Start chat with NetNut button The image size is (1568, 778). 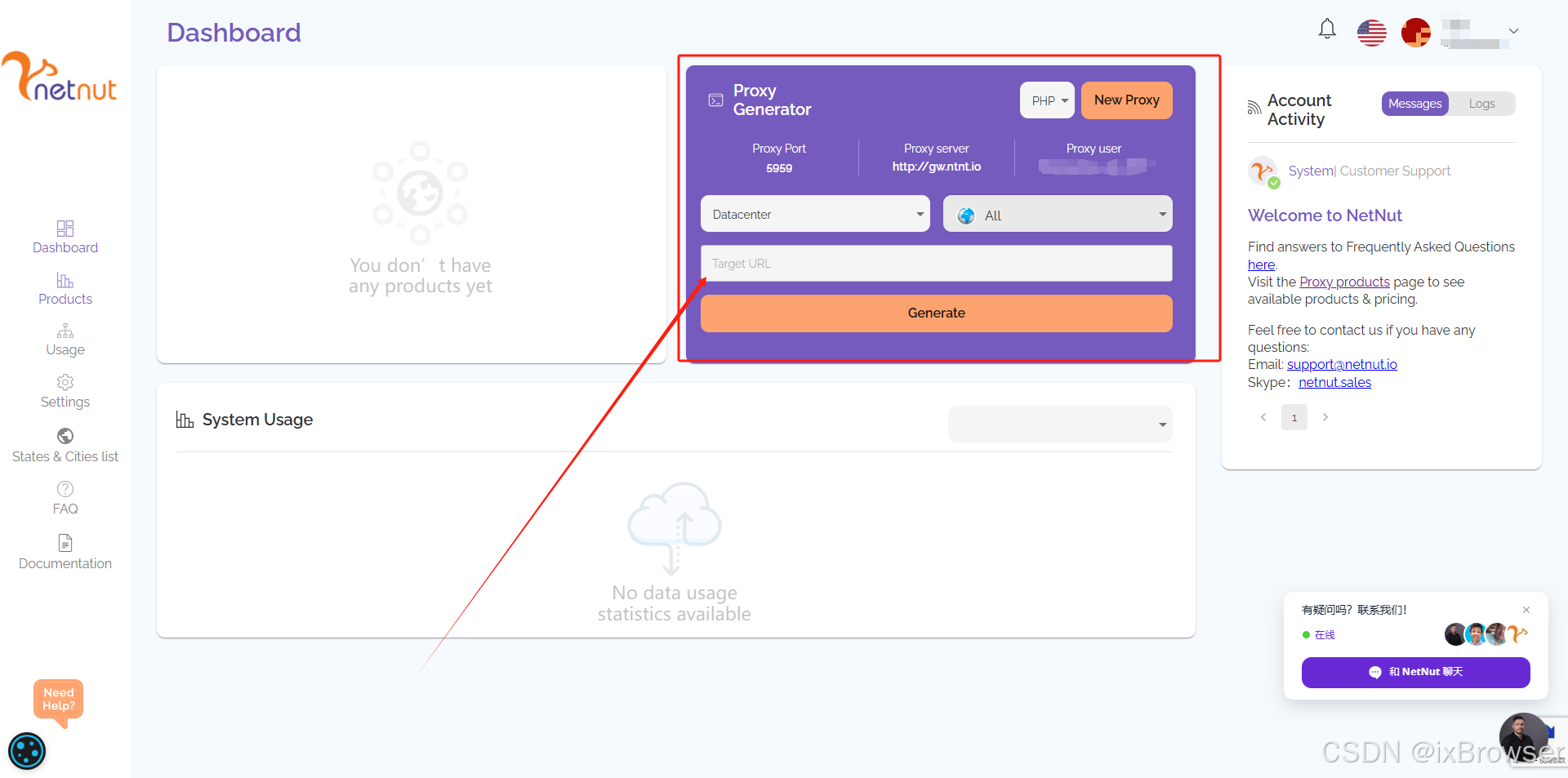coord(1416,673)
